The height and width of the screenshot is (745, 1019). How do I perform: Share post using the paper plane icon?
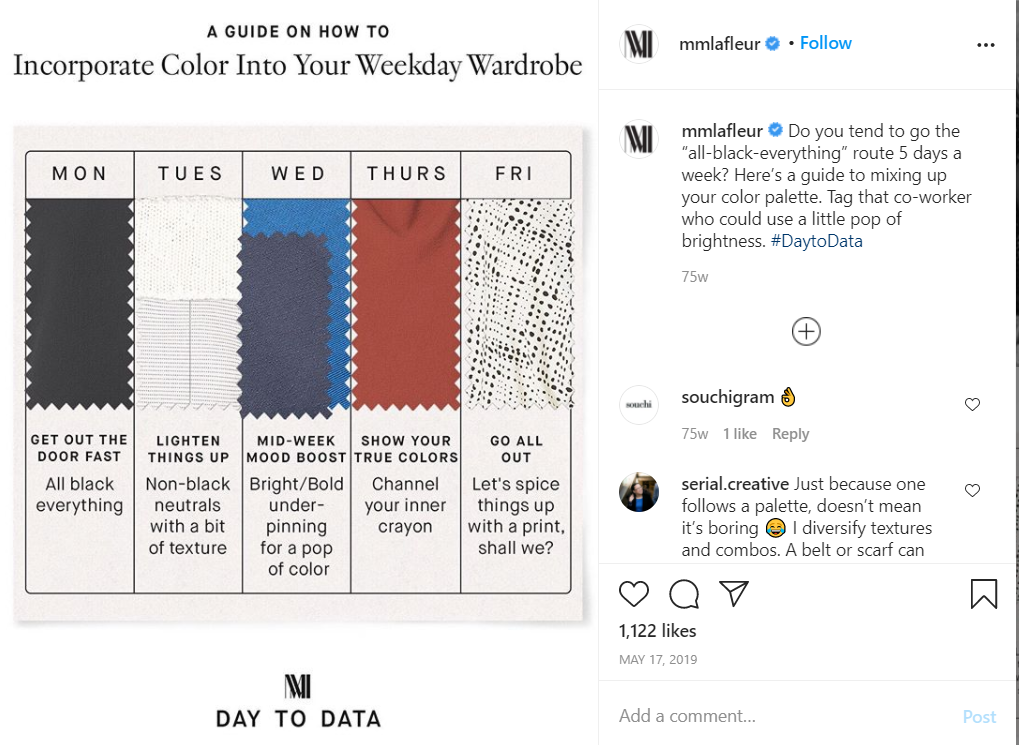click(x=734, y=594)
